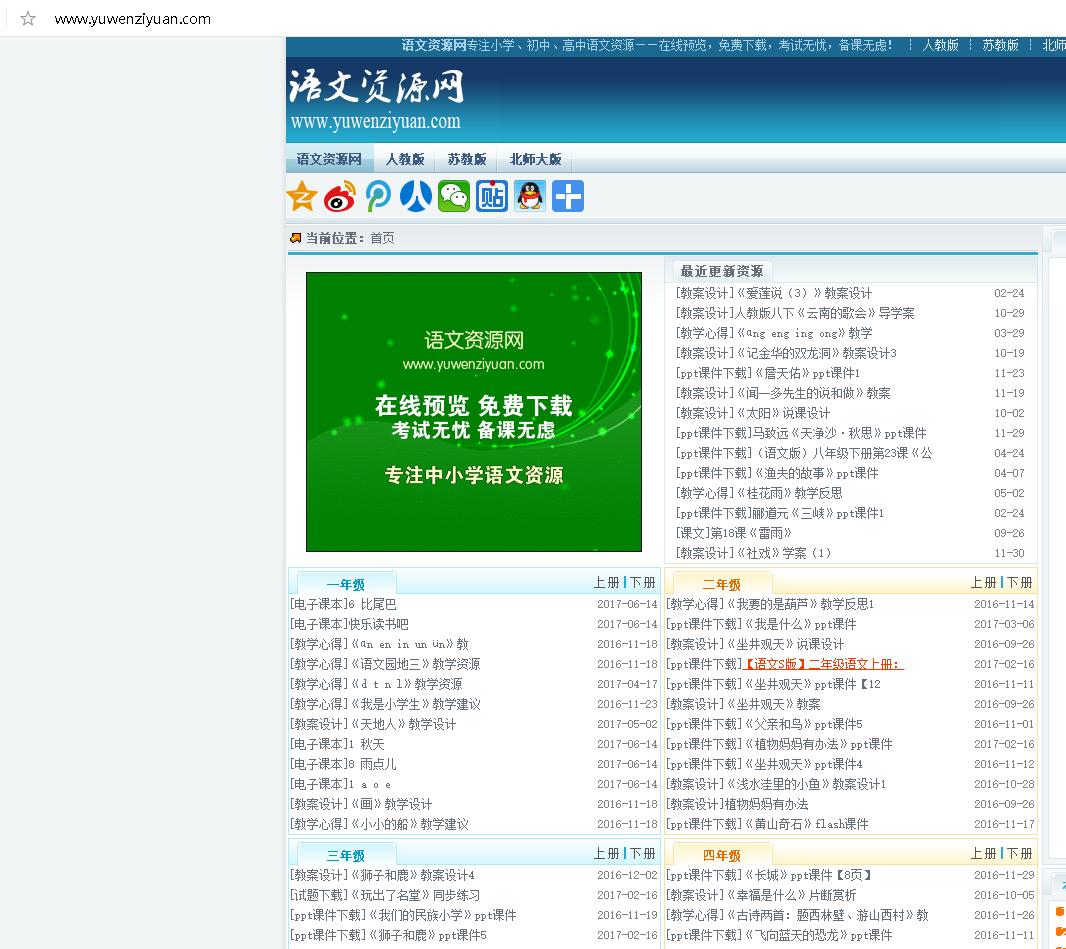Click the green promotional banner image
1066x949 pixels.
(x=474, y=411)
